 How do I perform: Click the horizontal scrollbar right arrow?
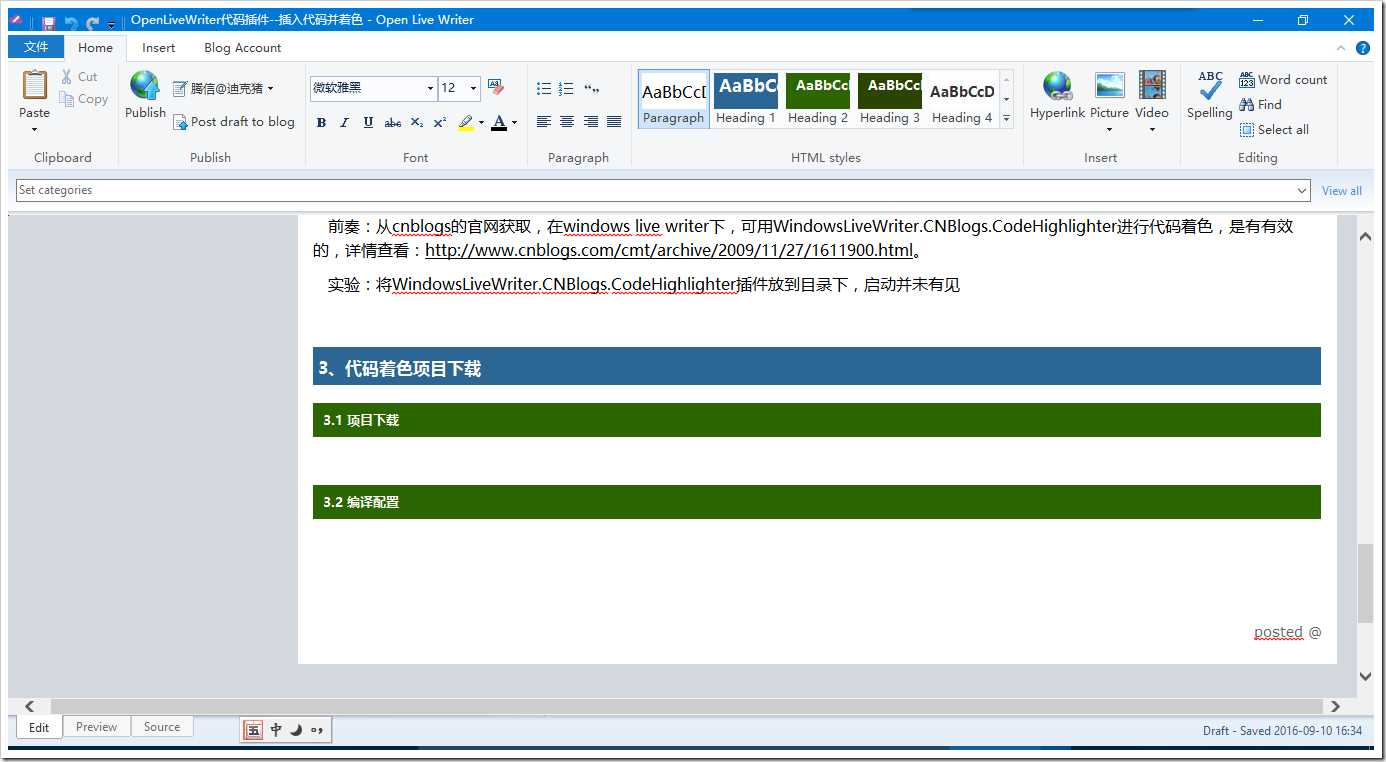point(1335,706)
